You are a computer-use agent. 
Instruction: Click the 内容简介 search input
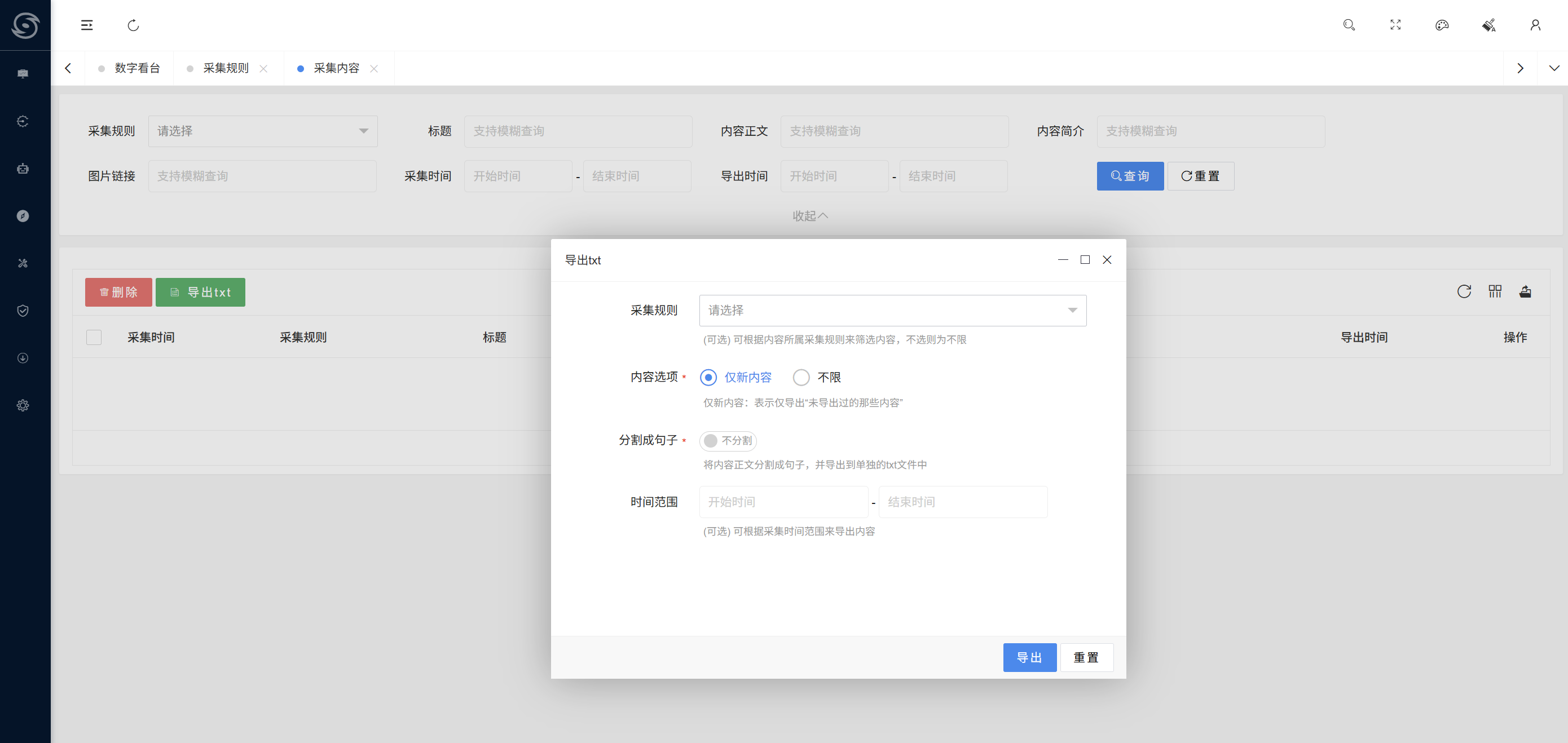tap(1211, 131)
